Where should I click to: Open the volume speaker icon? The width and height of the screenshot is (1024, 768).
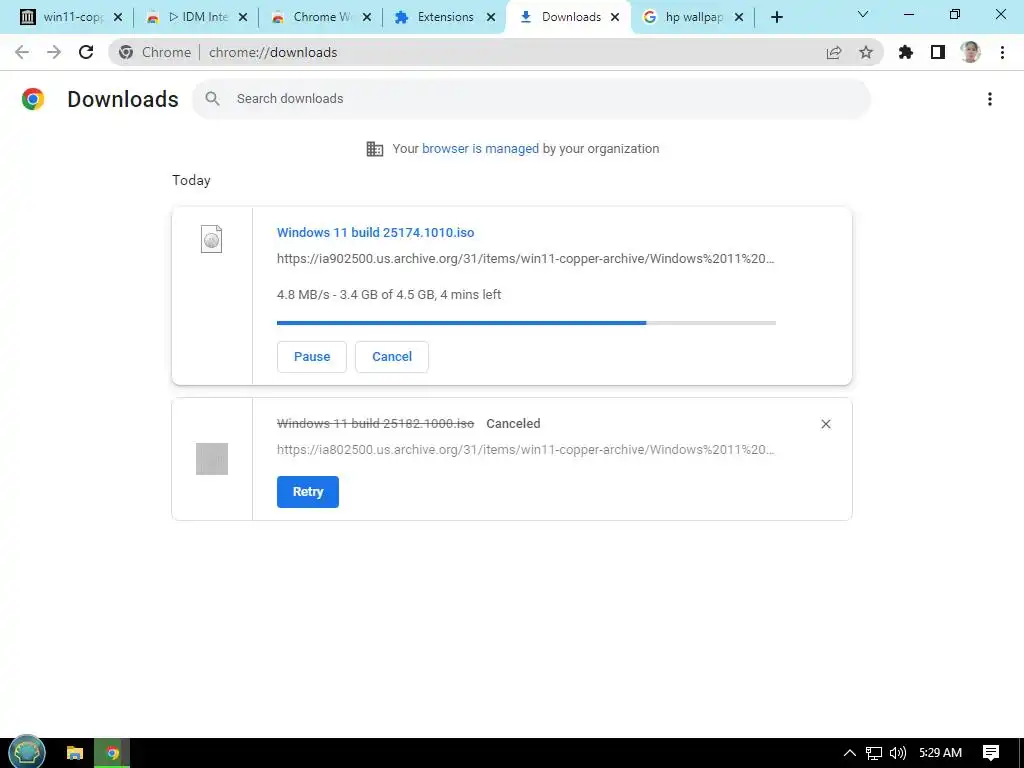click(x=898, y=754)
